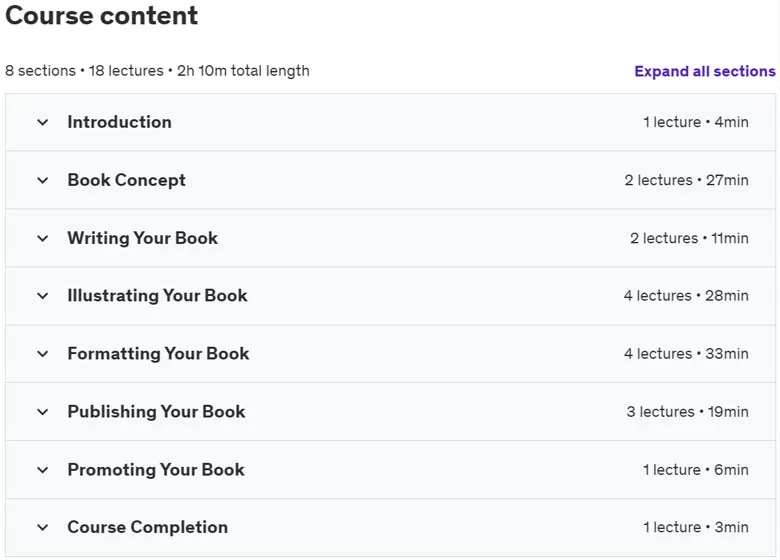
Task: Select the Writing Your Book title
Action: [x=143, y=238]
